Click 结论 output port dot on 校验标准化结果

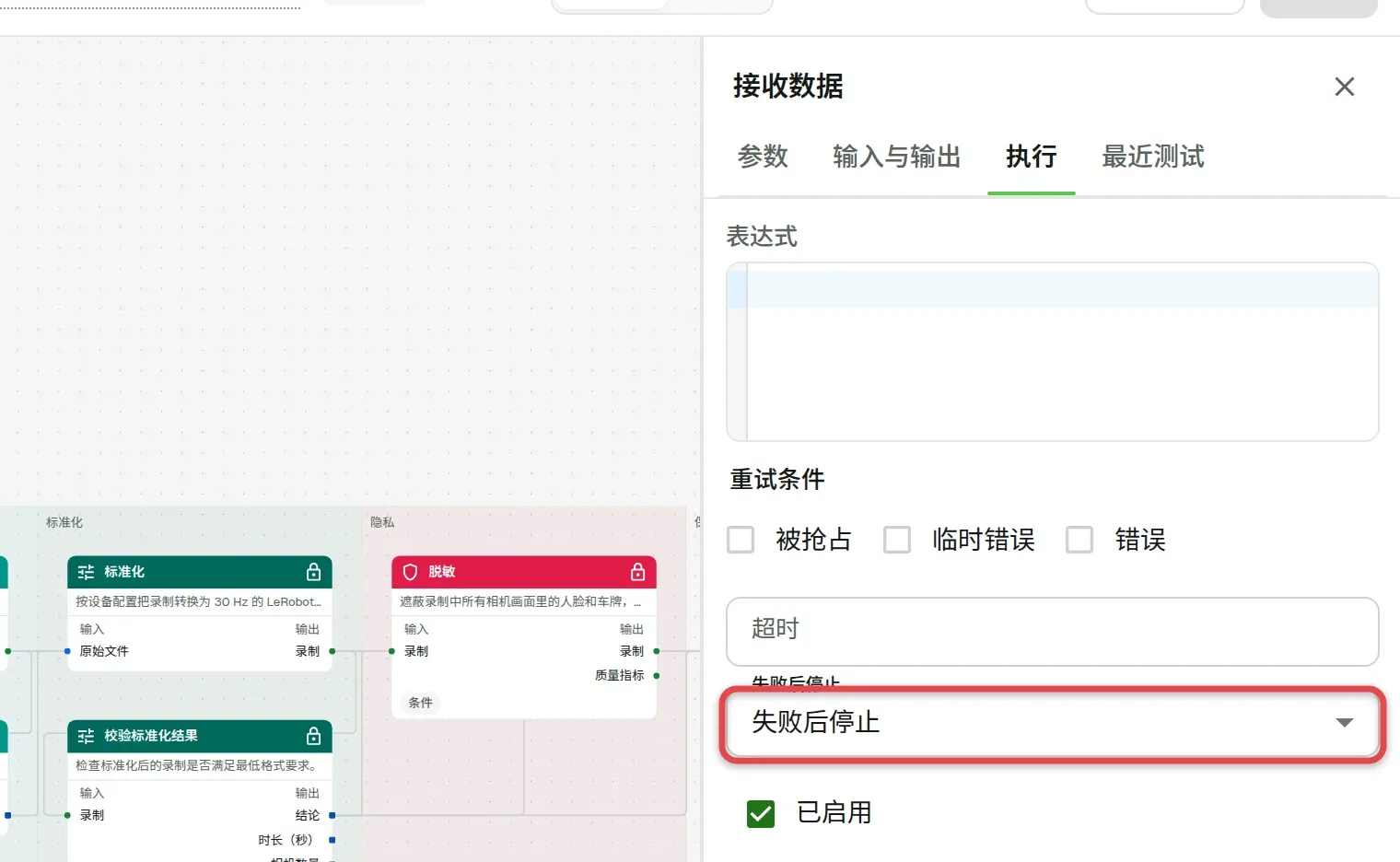tap(332, 815)
